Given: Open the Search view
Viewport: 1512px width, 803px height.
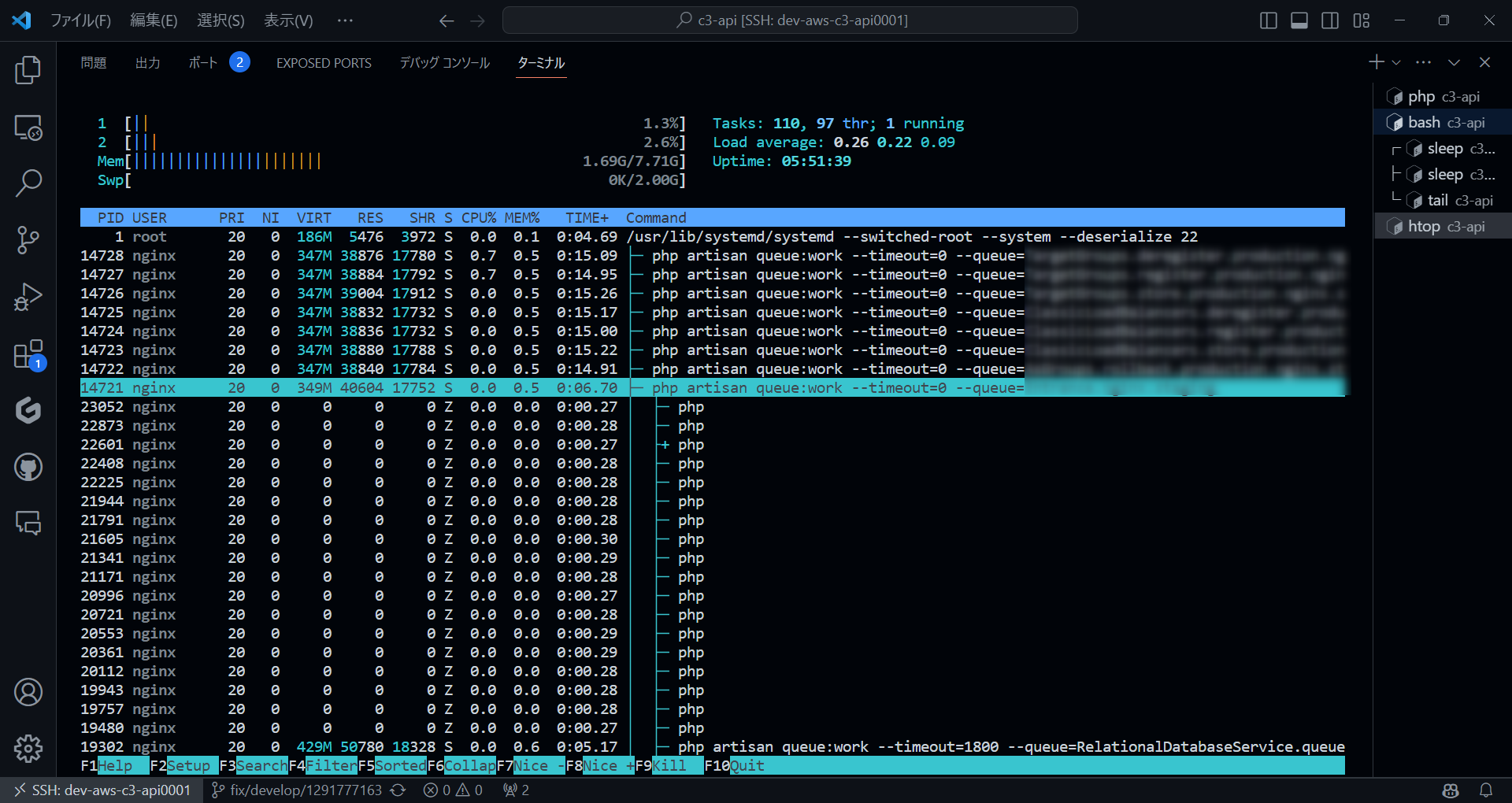Looking at the screenshot, I should tap(28, 183).
